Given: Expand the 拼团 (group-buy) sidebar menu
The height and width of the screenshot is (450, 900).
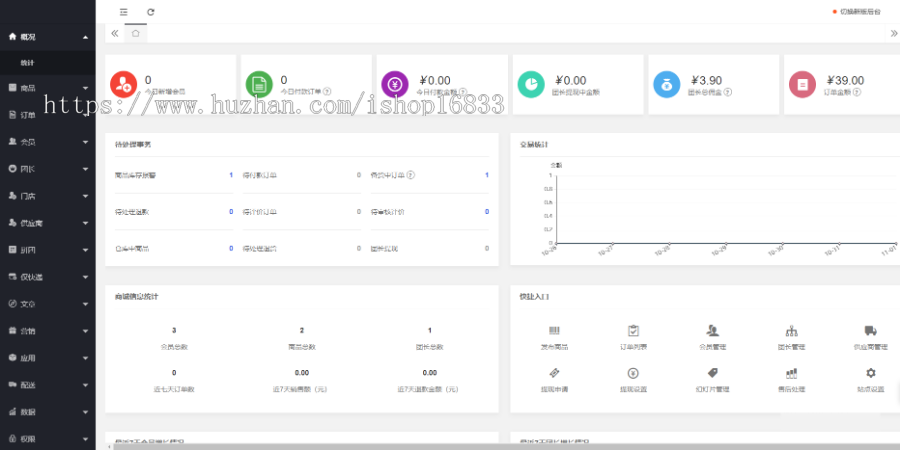Looking at the screenshot, I should pos(48,250).
